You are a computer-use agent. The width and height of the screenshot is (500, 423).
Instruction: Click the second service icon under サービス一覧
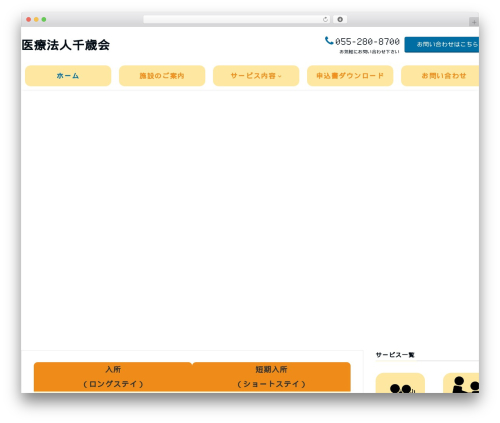tap(461, 383)
